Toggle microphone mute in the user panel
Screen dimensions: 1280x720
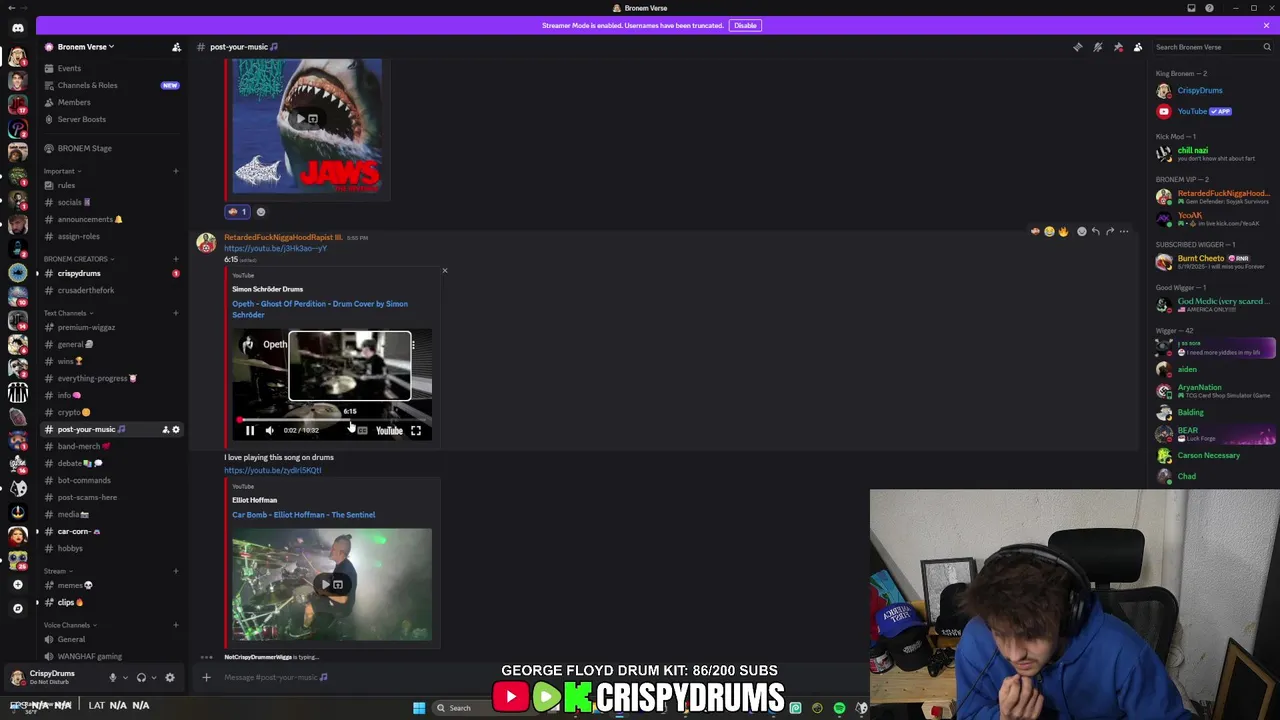(112, 678)
